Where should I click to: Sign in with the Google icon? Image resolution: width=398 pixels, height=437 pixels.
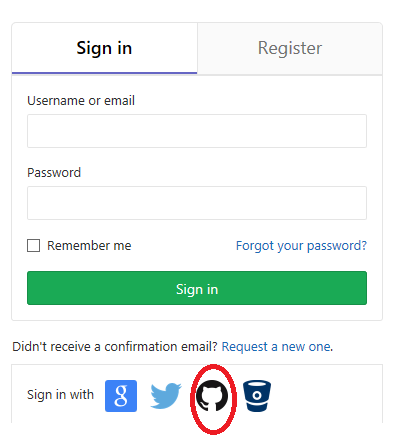pyautogui.click(x=121, y=396)
